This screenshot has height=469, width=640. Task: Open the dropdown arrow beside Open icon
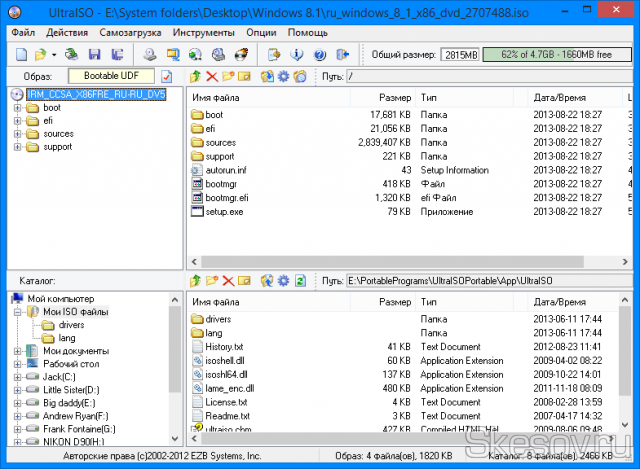tap(53, 54)
